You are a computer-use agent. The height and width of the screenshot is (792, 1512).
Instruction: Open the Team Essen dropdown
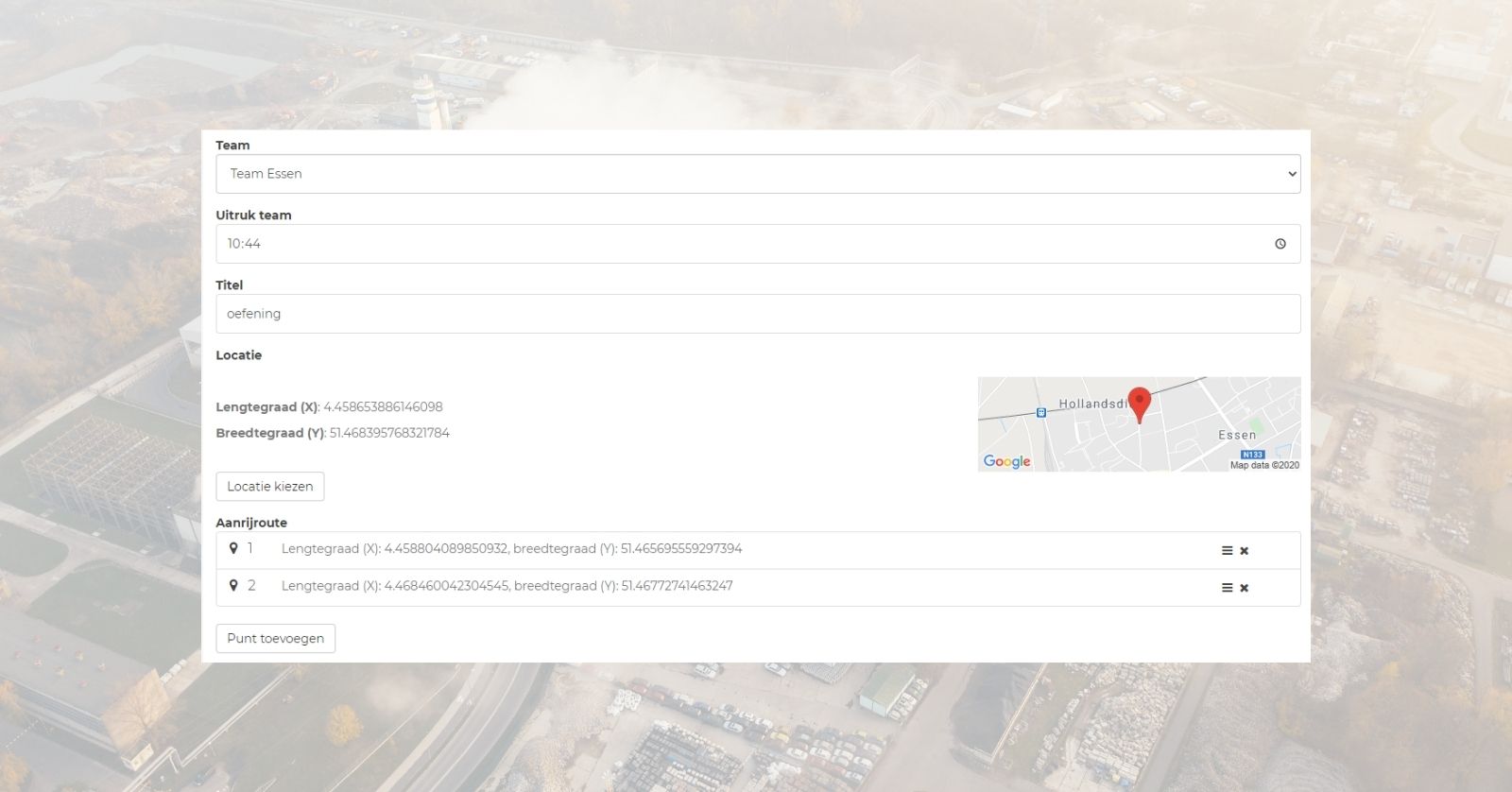point(758,174)
